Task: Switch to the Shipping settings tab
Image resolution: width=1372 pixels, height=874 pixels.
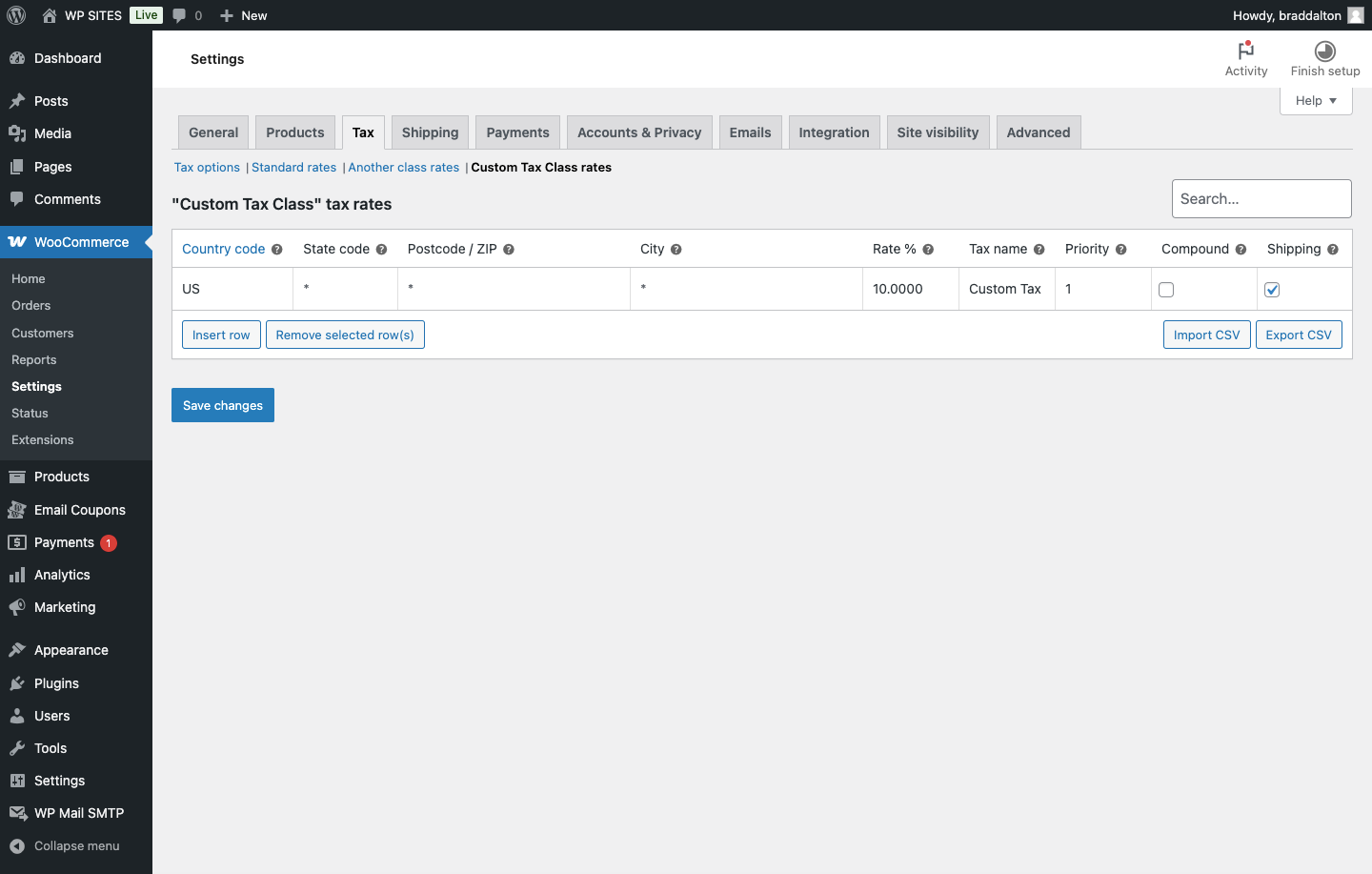Action: [430, 132]
